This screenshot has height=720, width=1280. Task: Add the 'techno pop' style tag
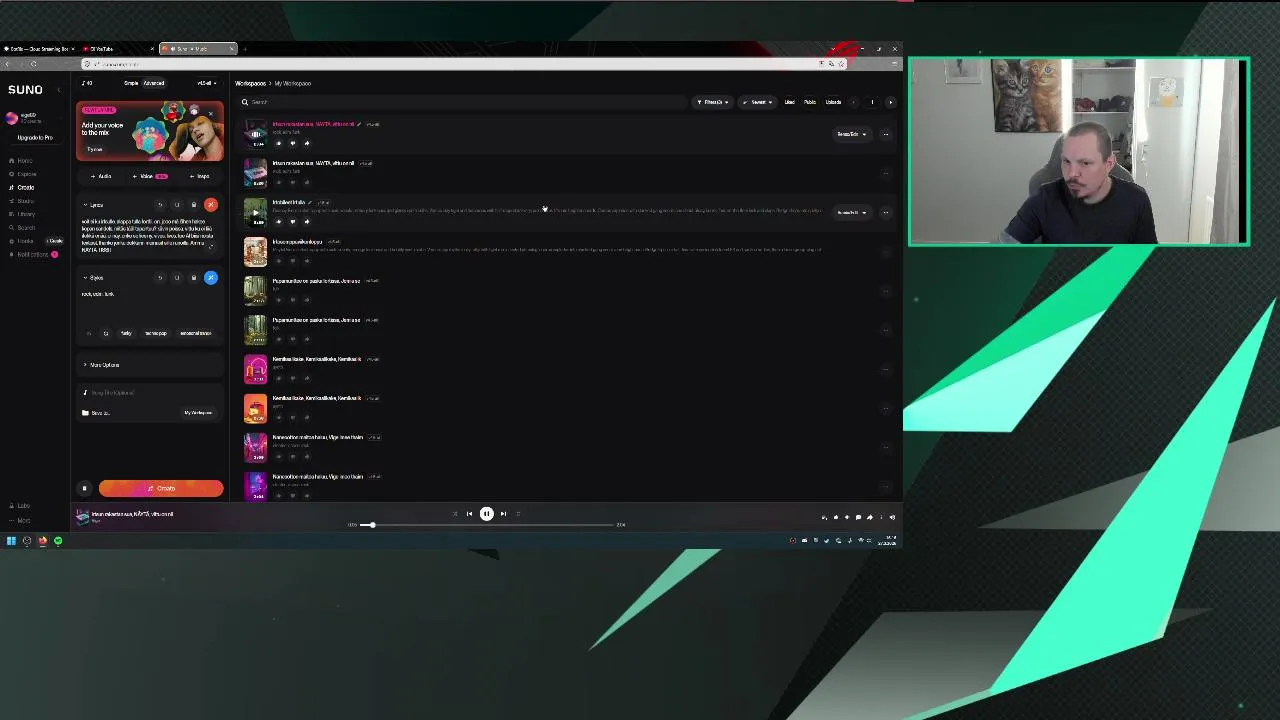click(155, 333)
